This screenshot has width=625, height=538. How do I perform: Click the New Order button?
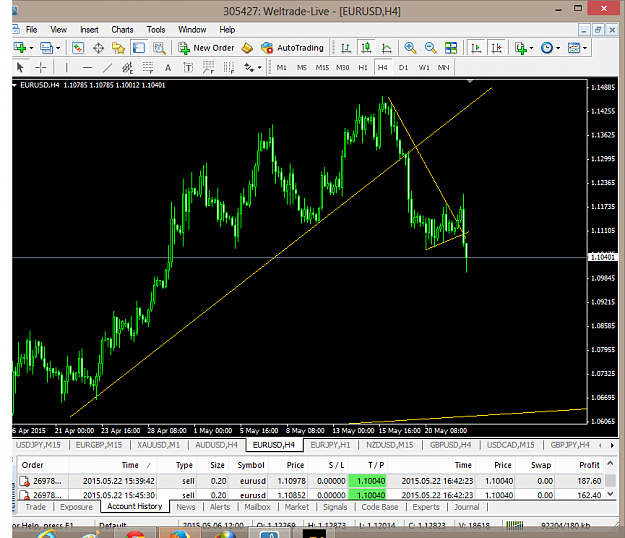click(206, 48)
